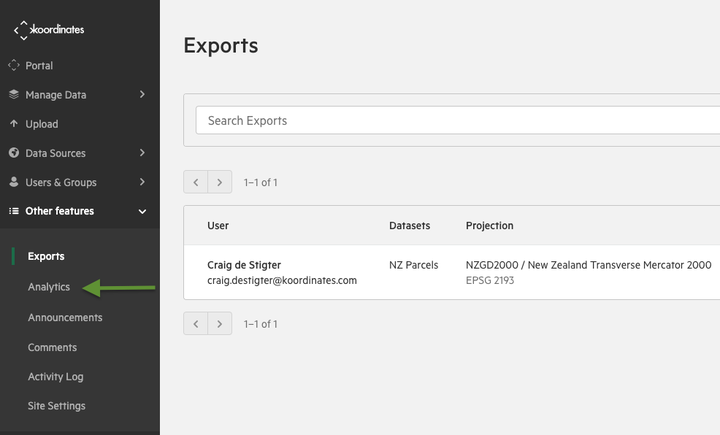Click the Data Sources globe icon
Image resolution: width=720 pixels, height=435 pixels.
14,153
